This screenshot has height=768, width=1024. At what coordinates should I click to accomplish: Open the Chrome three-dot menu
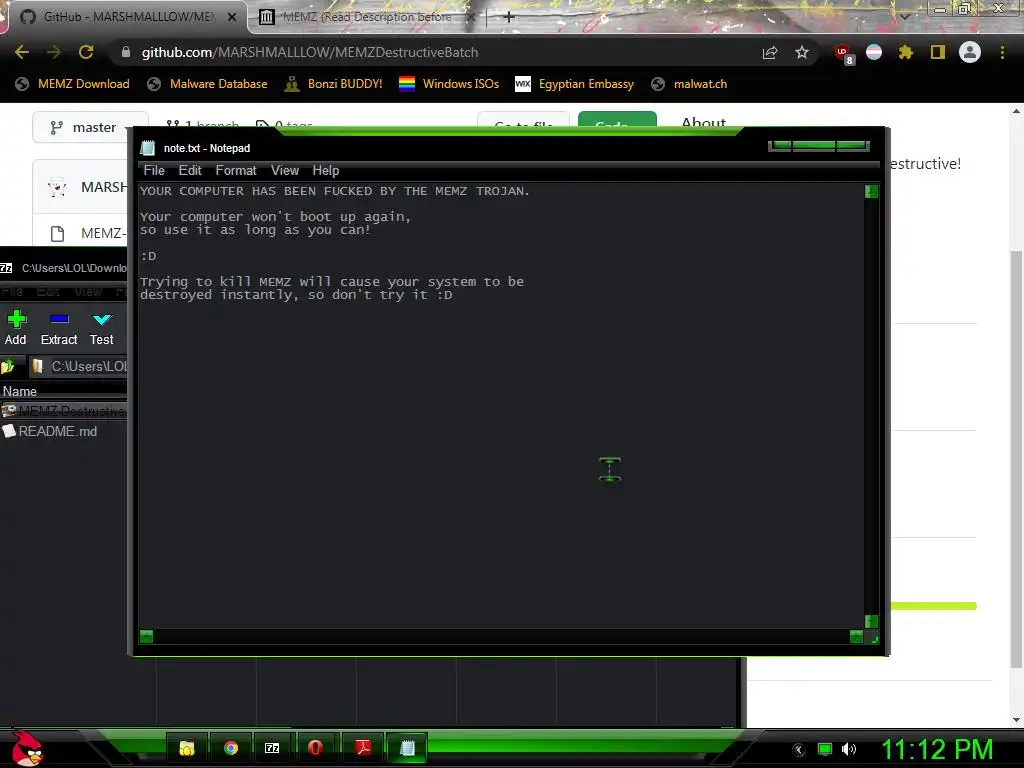(1002, 52)
